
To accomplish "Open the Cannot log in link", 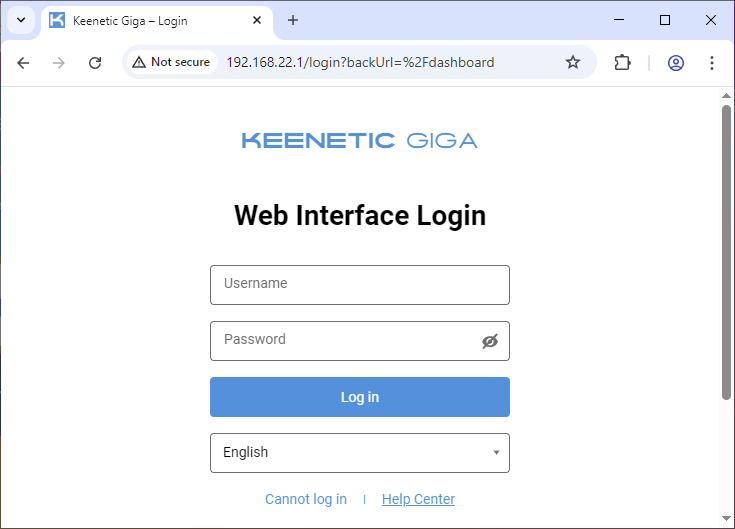I will [305, 499].
